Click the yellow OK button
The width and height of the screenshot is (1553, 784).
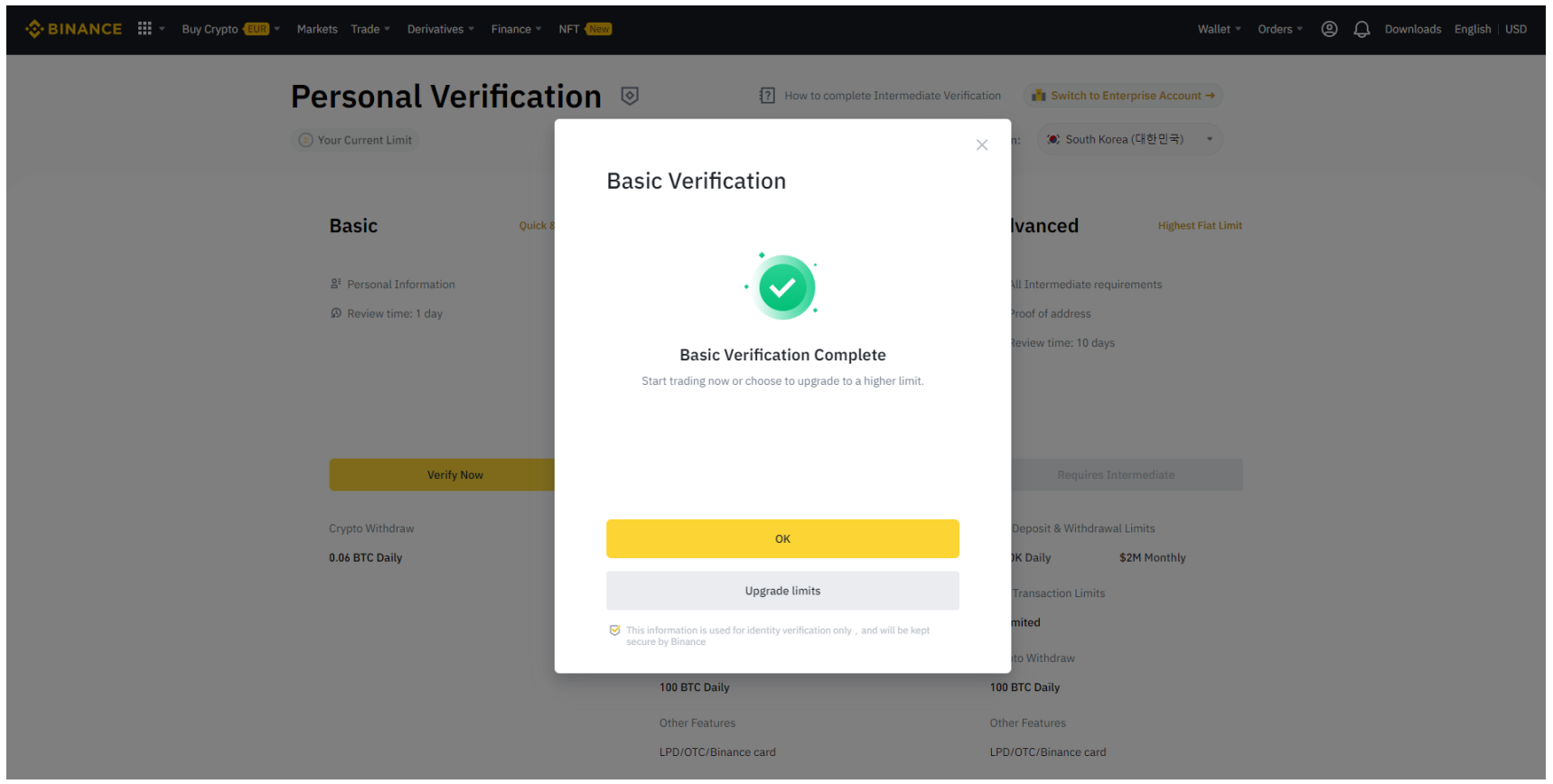point(782,539)
